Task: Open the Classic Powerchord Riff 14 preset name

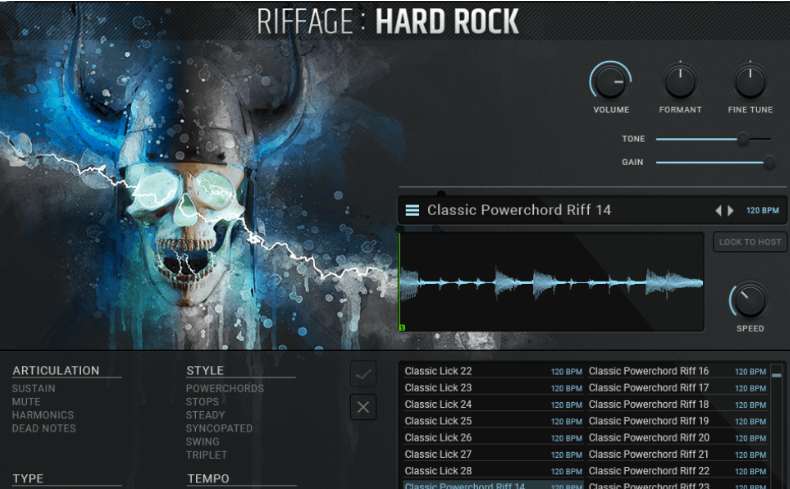Action: pos(519,210)
